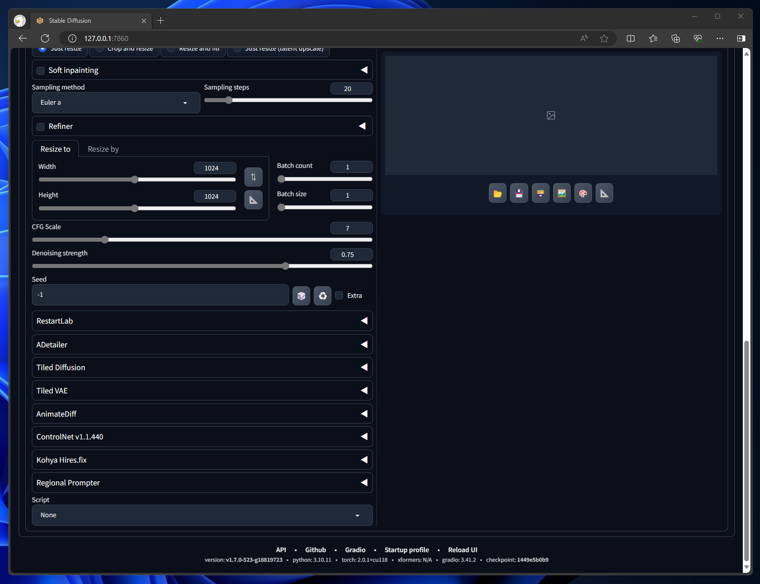Expand the Soft inpainting arrow
The width and height of the screenshot is (760, 584).
(364, 70)
